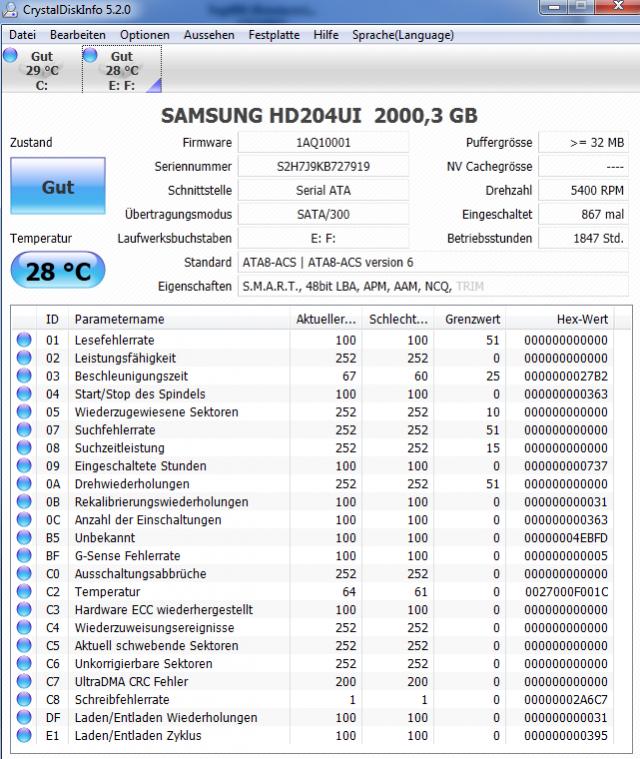Open the Datei menu
This screenshot has width=640, height=759.
click(22, 35)
